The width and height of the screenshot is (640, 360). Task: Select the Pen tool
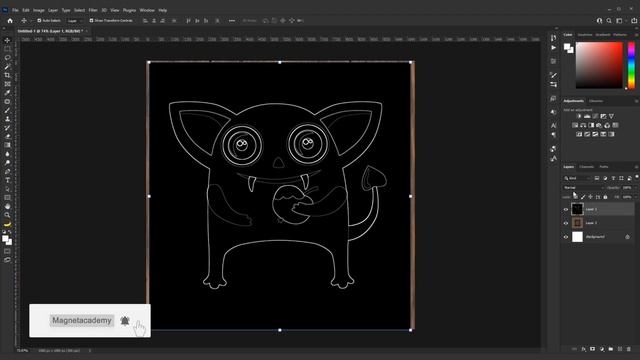pyautogui.click(x=7, y=171)
